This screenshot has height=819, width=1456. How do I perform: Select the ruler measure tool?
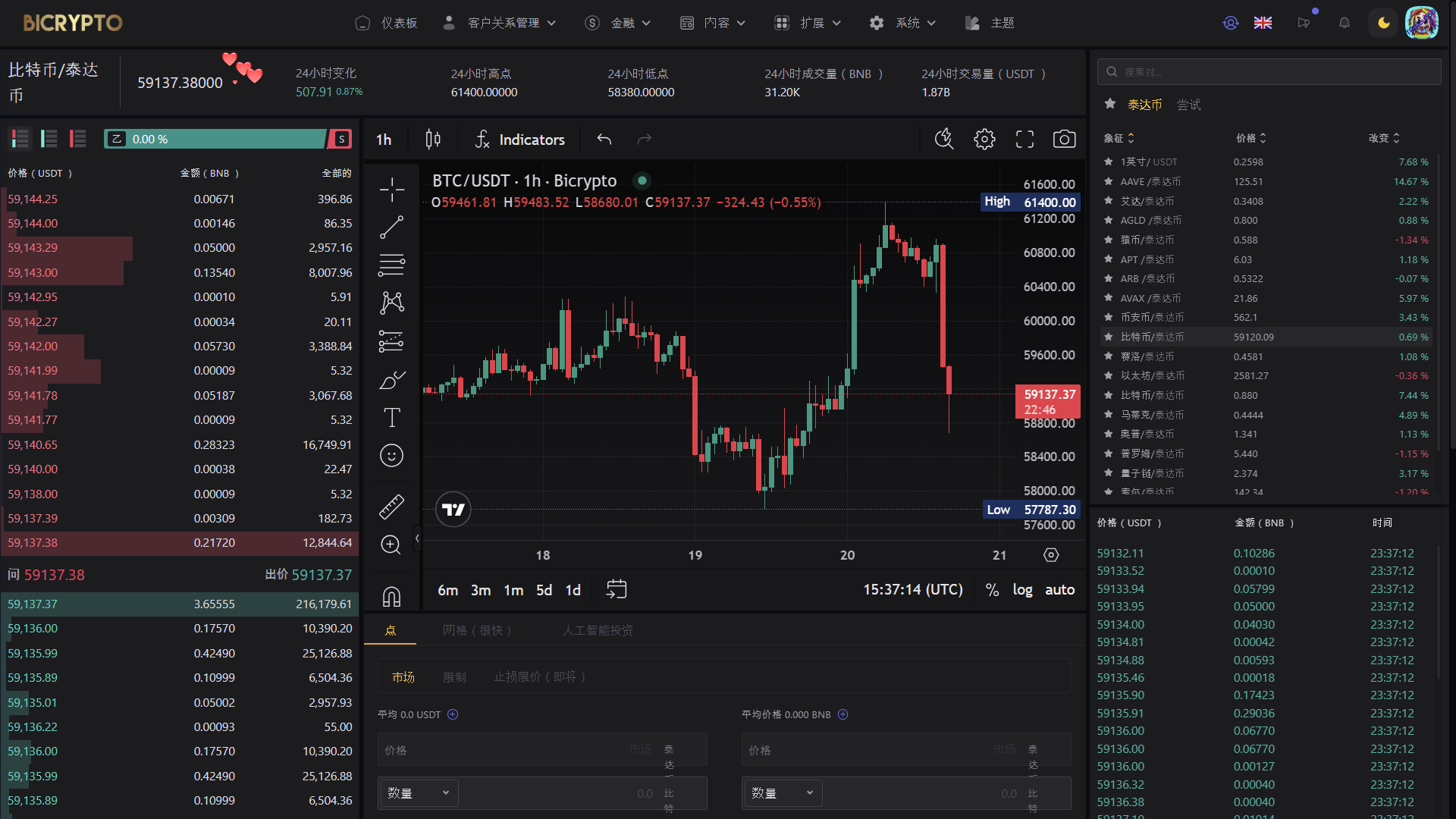pos(391,507)
